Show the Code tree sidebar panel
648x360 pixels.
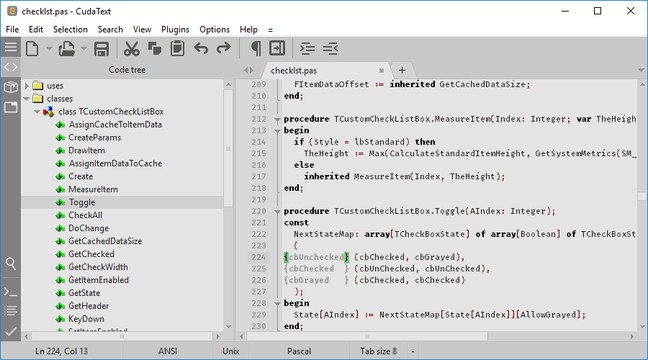click(x=11, y=67)
